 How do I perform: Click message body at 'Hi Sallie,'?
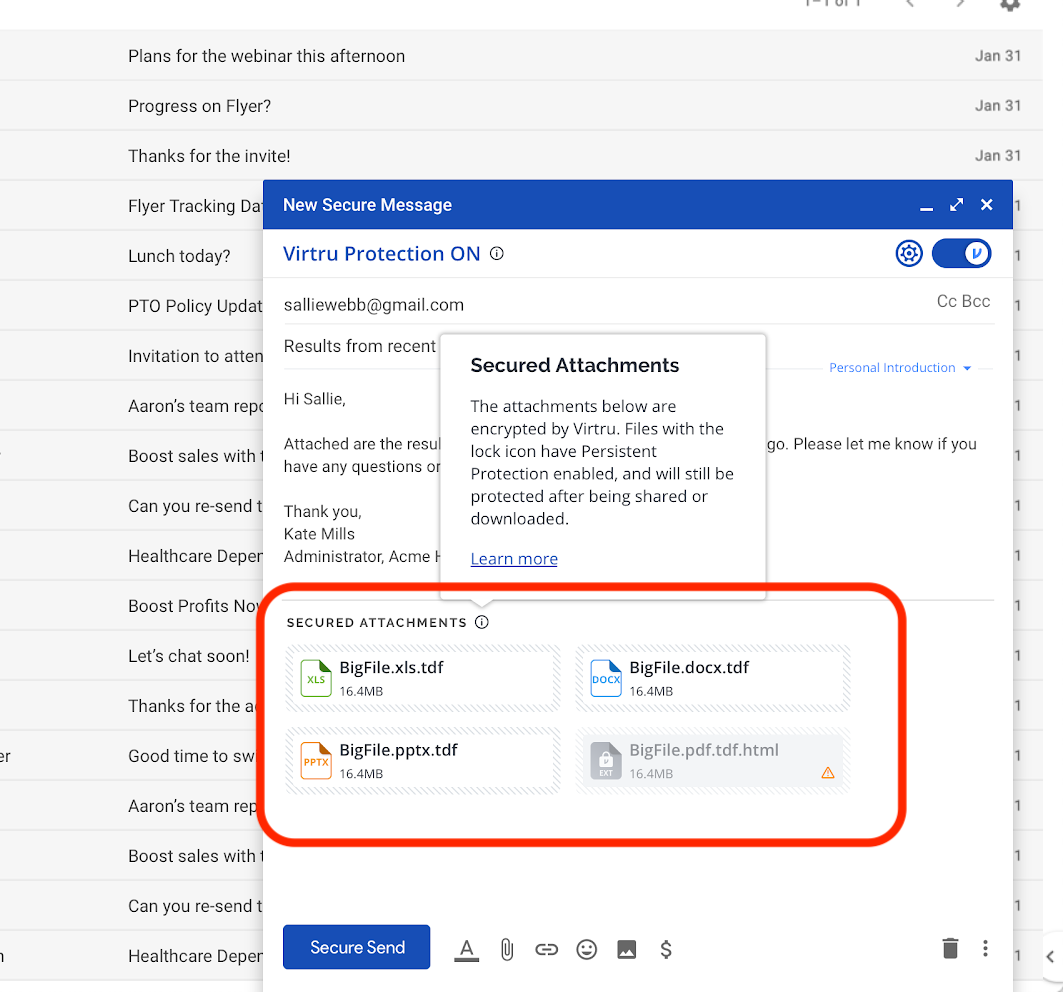click(x=315, y=399)
